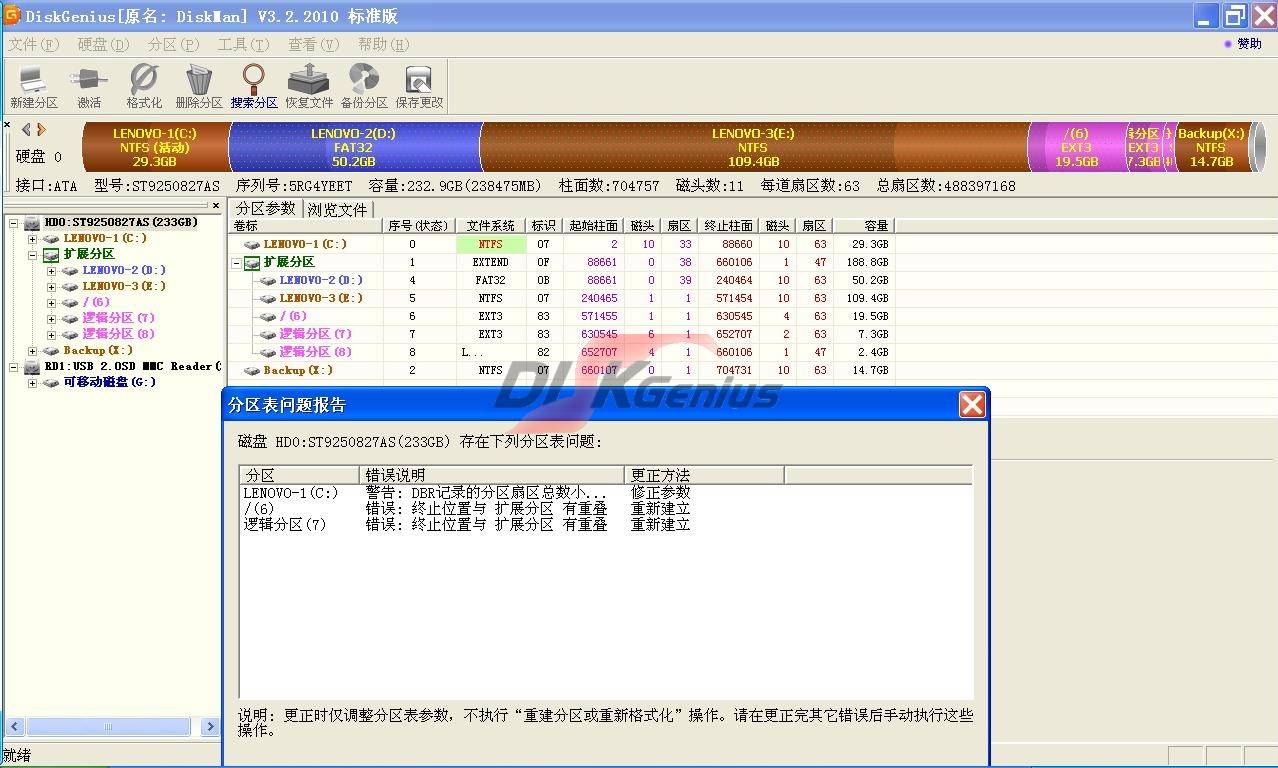Image resolution: width=1278 pixels, height=768 pixels.
Task: Collapse 扩展分区 row in the partition table
Action: click(x=237, y=263)
